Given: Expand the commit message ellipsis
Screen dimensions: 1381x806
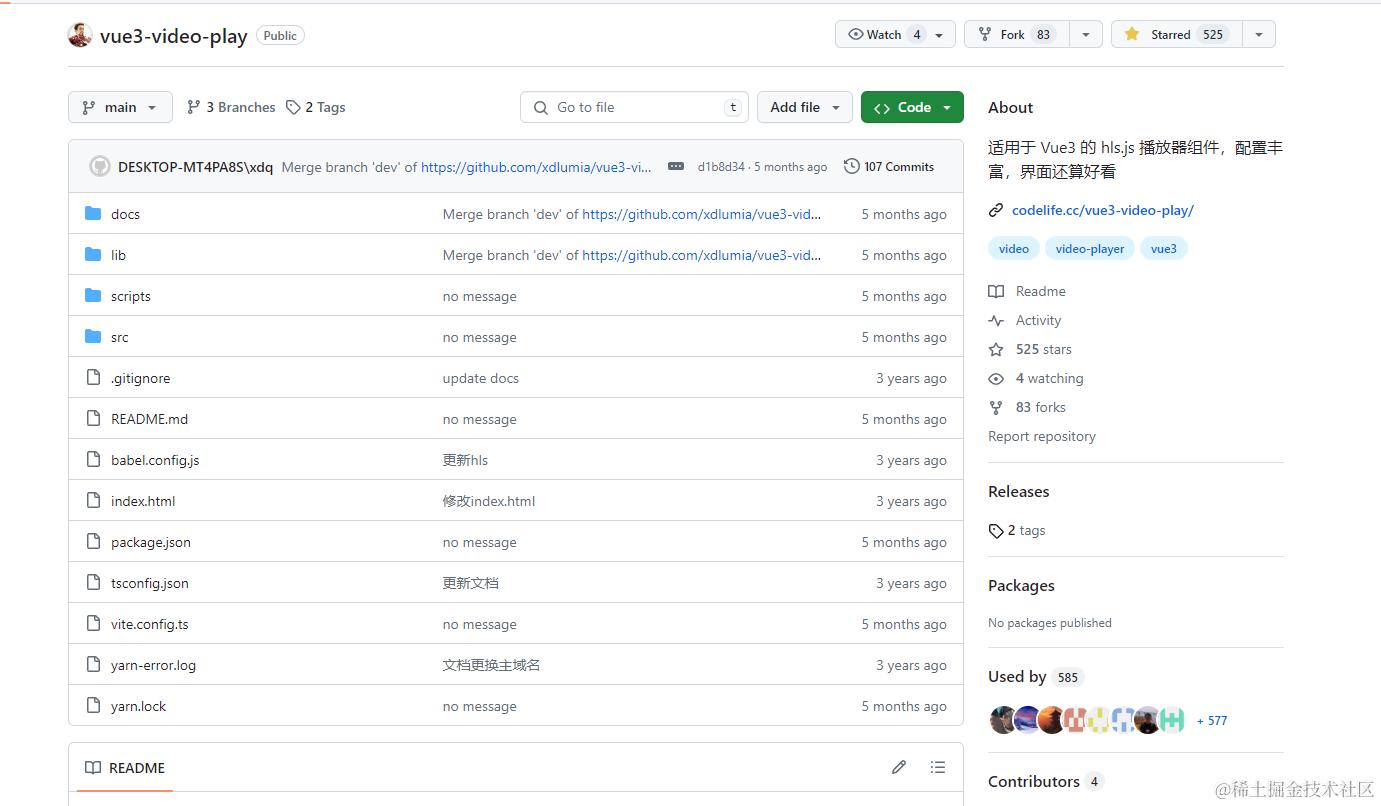Looking at the screenshot, I should [676, 166].
